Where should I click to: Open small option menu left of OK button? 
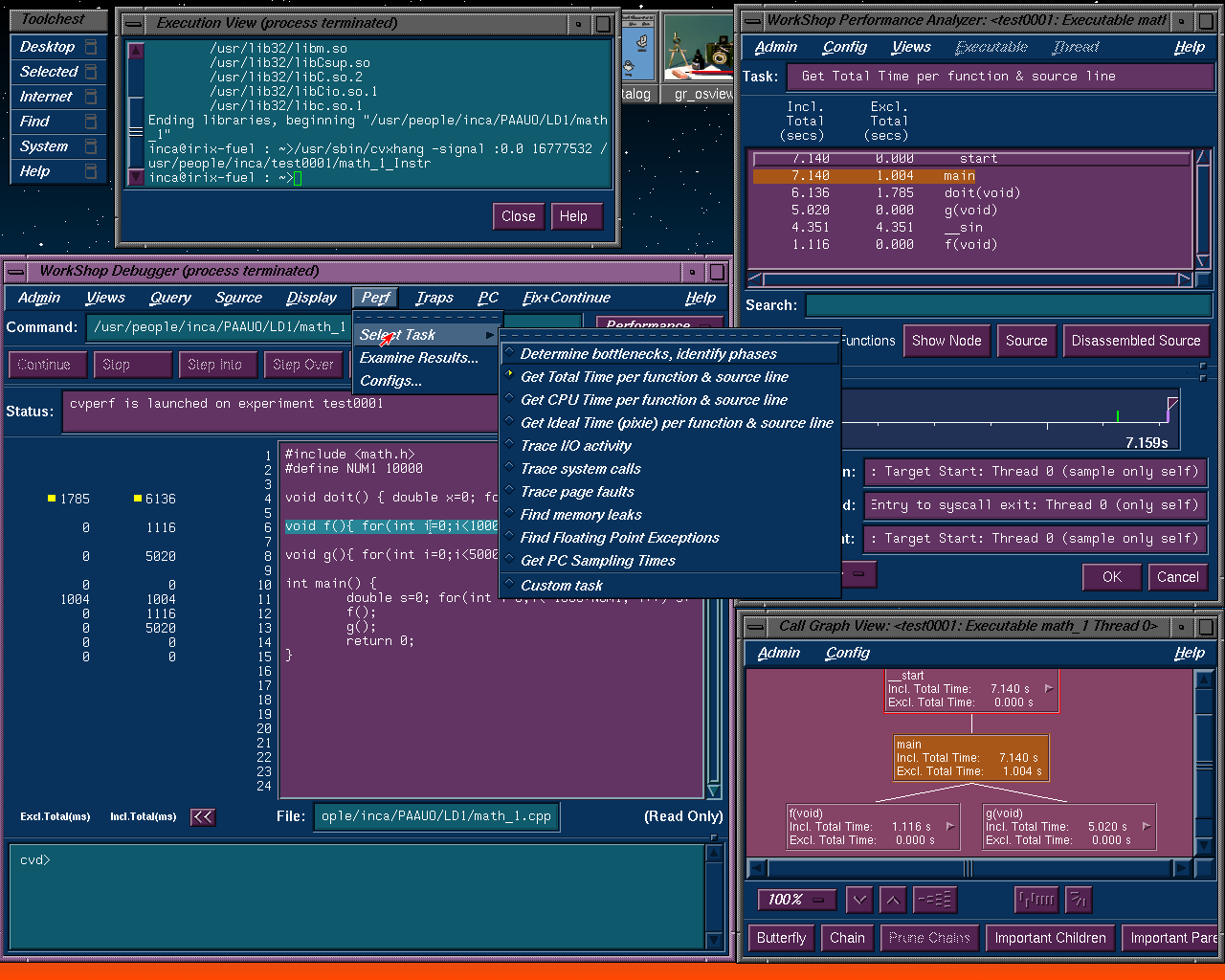[x=857, y=575]
